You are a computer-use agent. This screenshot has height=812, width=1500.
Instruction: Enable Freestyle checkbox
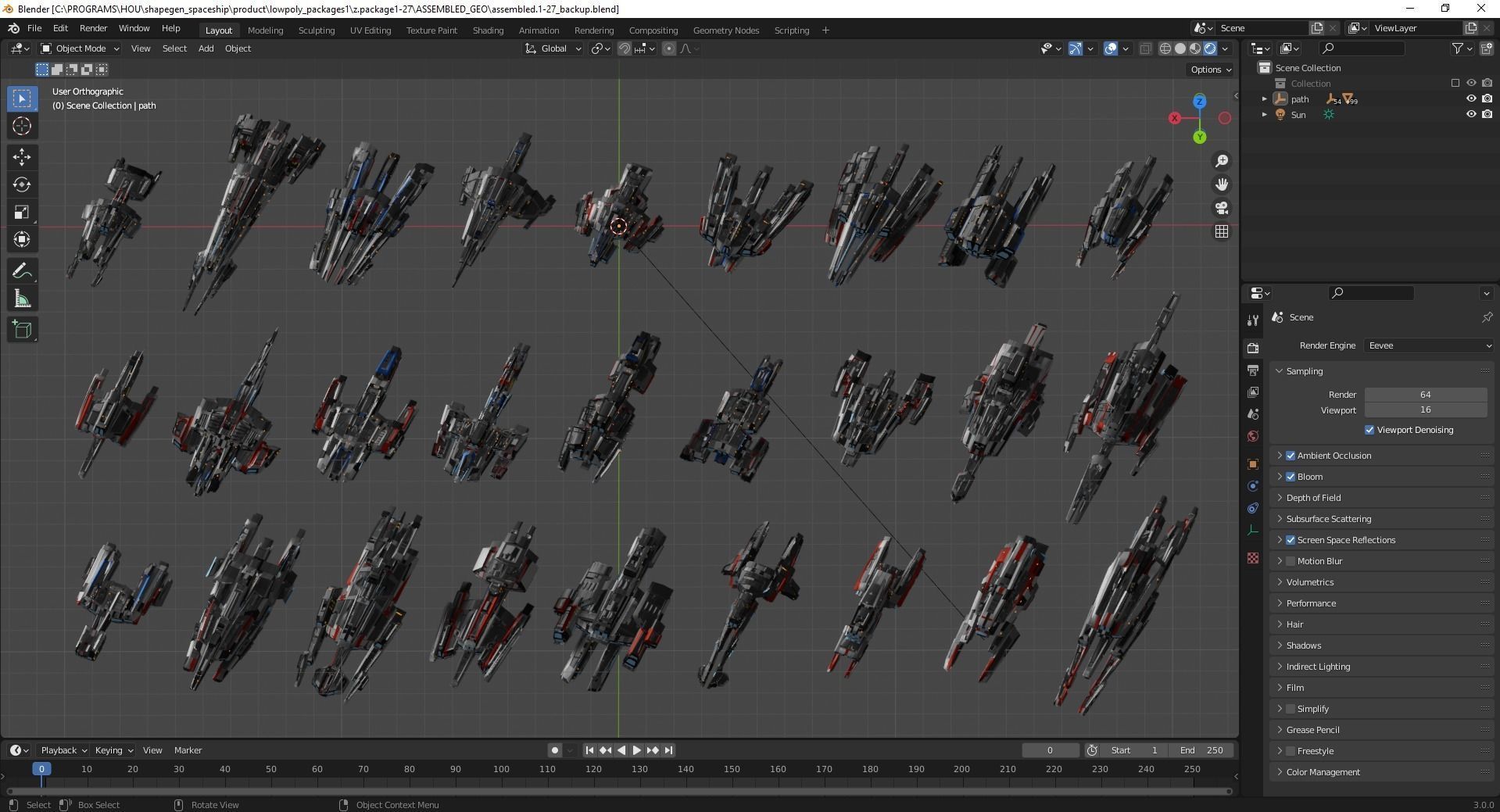(1291, 751)
